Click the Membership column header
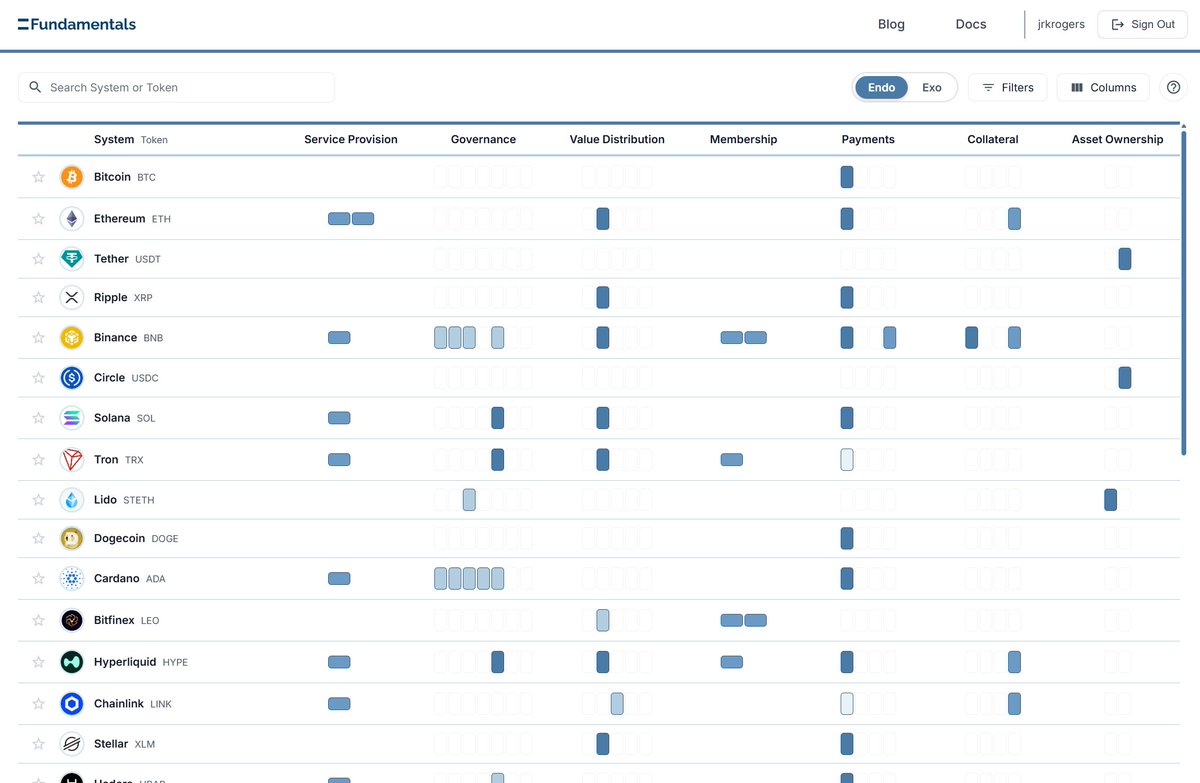The height and width of the screenshot is (783, 1200). click(743, 139)
